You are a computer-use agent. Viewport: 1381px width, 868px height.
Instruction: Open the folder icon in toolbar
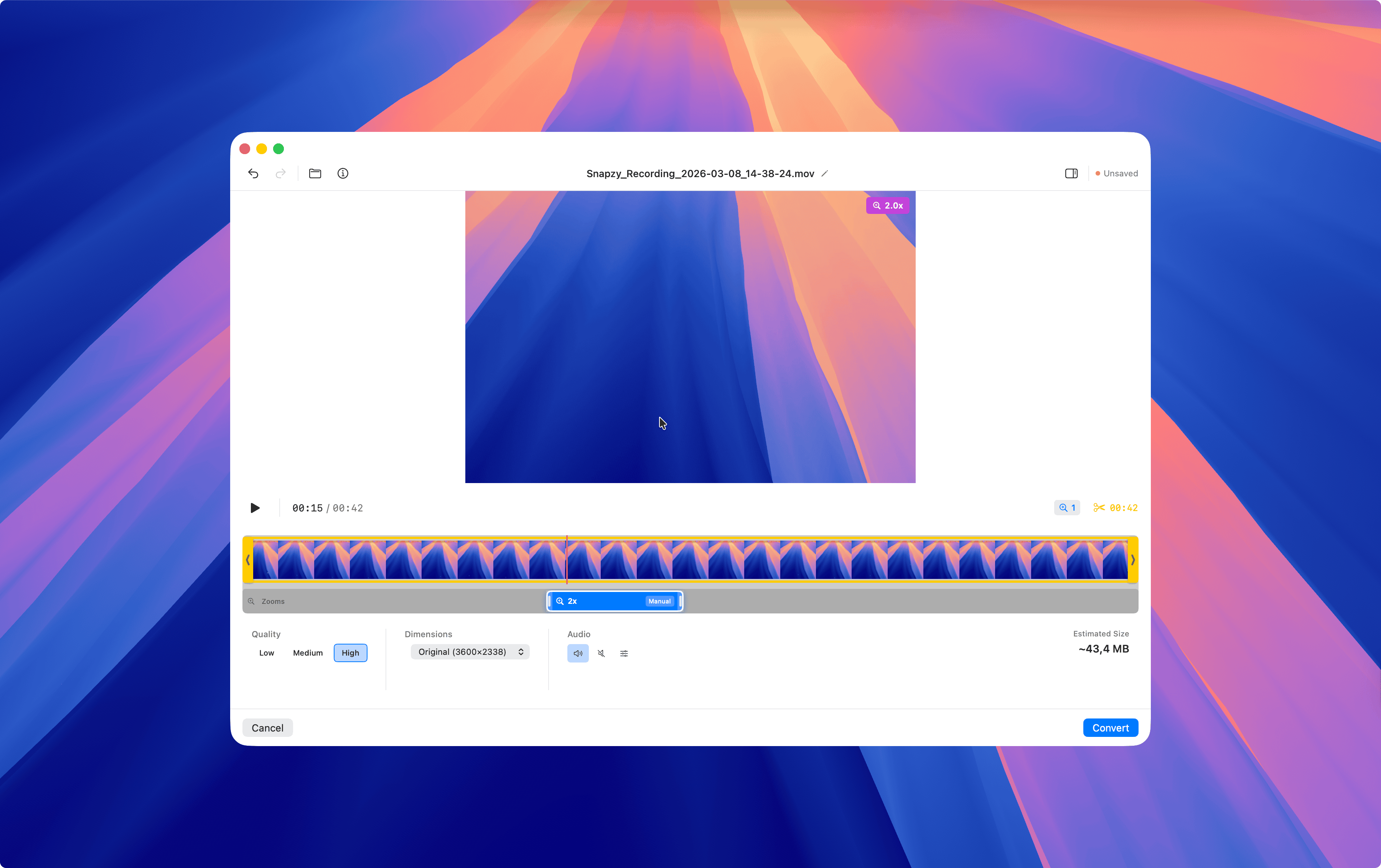tap(315, 173)
